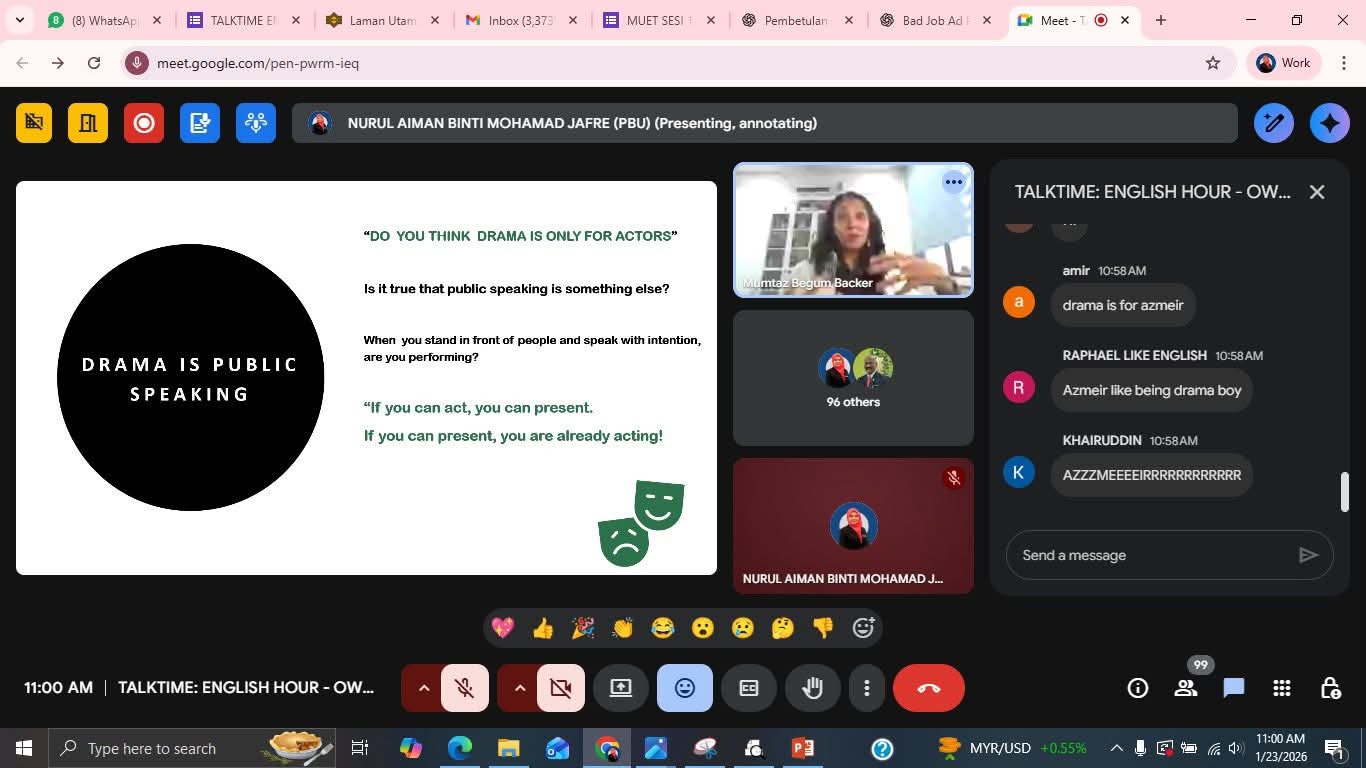Click the red hang up call button
Viewport: 1366px width, 768px height.
(x=928, y=688)
